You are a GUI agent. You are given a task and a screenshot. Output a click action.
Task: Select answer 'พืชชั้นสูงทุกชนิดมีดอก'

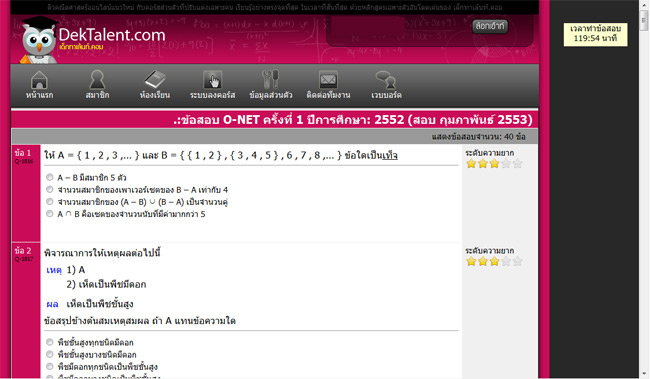click(50, 342)
